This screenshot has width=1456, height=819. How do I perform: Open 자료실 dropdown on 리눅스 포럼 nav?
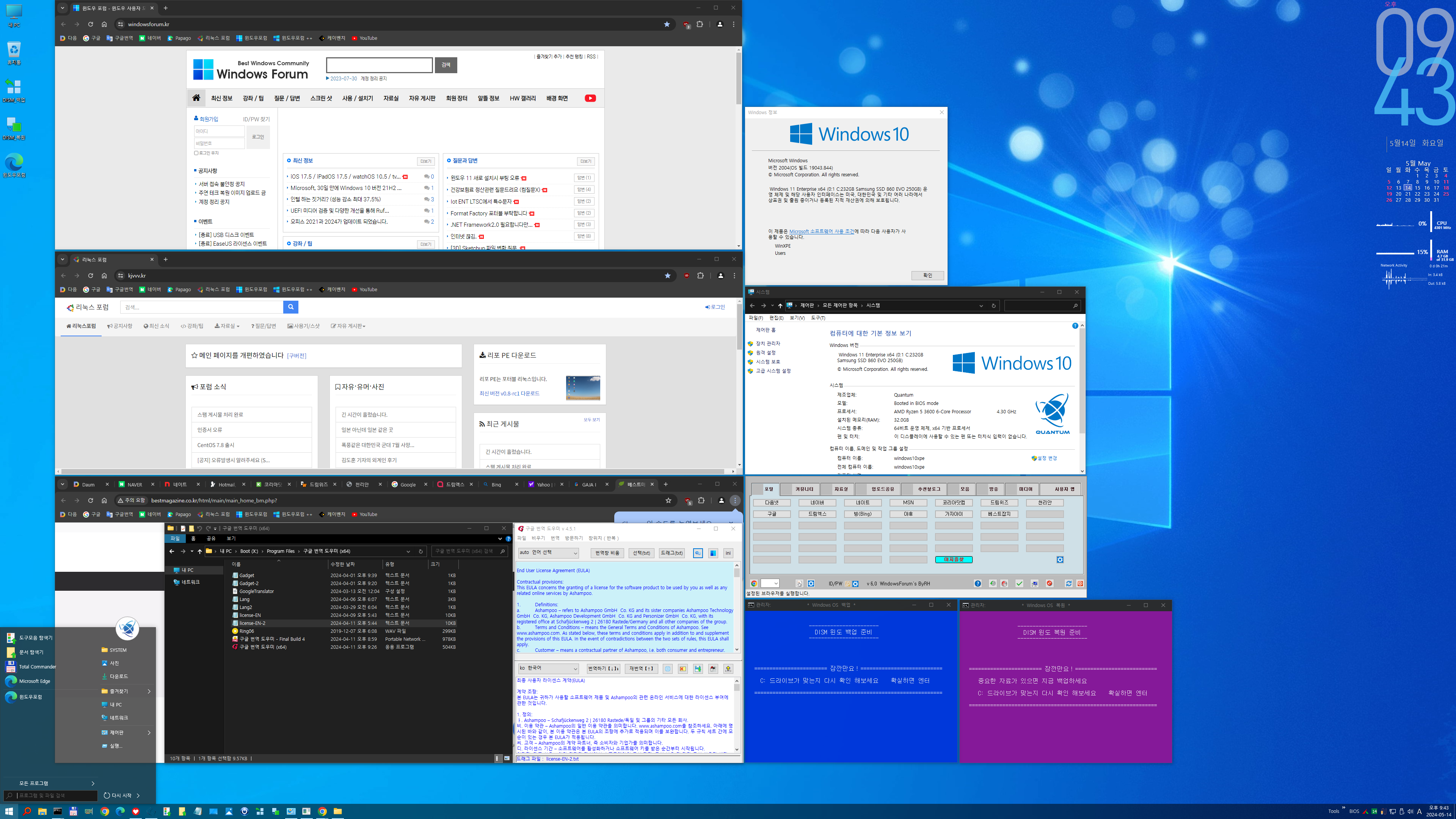click(227, 326)
